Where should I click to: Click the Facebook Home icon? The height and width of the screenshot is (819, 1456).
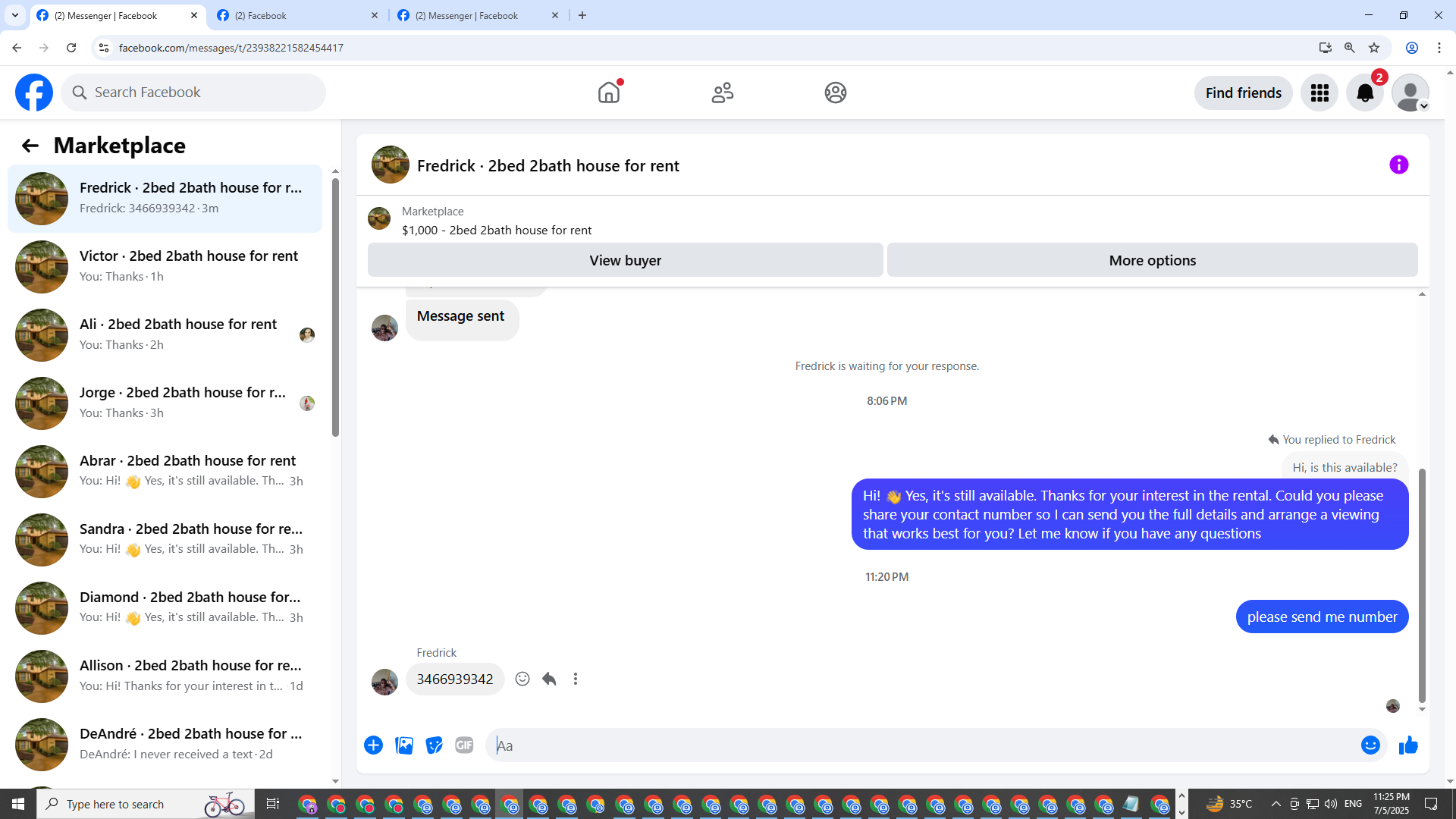pyautogui.click(x=608, y=93)
